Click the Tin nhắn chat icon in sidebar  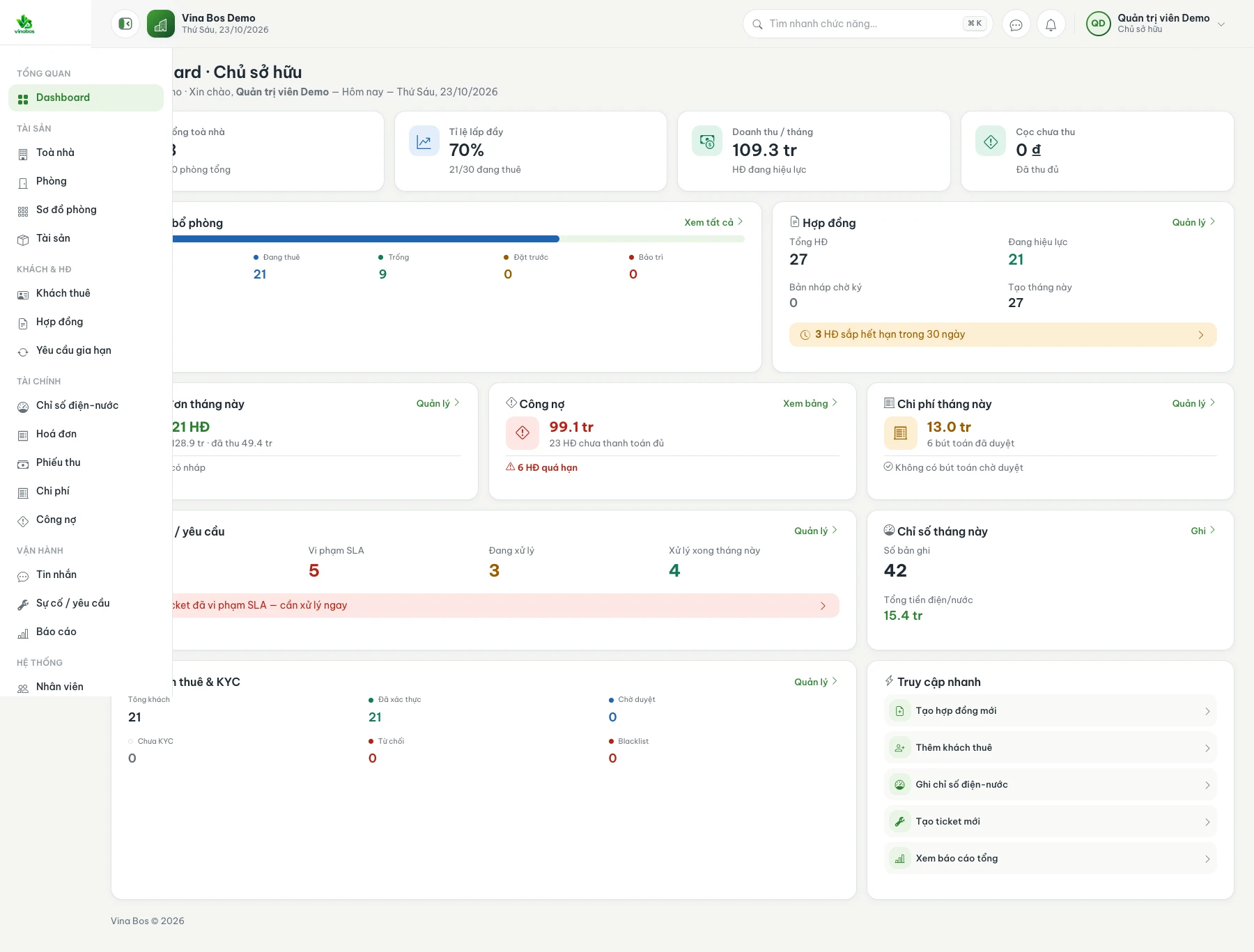[x=23, y=576]
